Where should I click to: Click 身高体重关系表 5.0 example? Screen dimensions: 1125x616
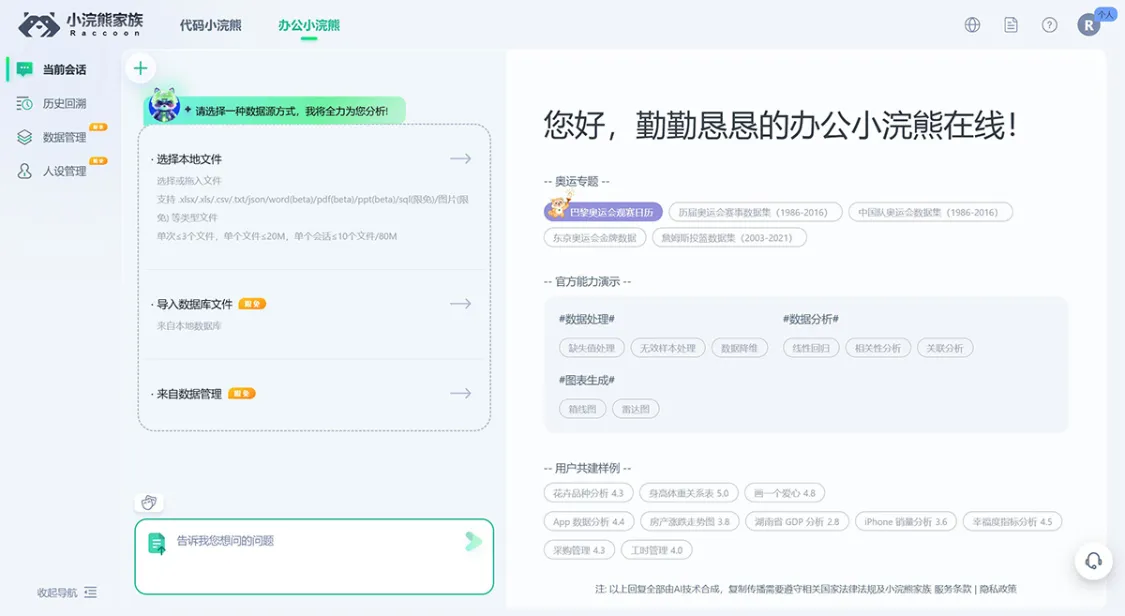(688, 493)
